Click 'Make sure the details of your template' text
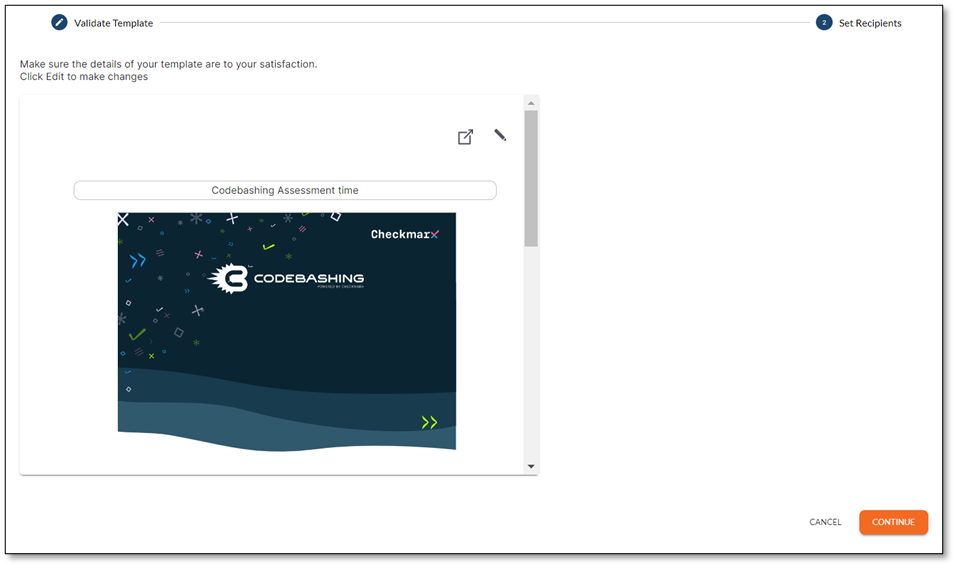956x567 pixels. coord(168,64)
